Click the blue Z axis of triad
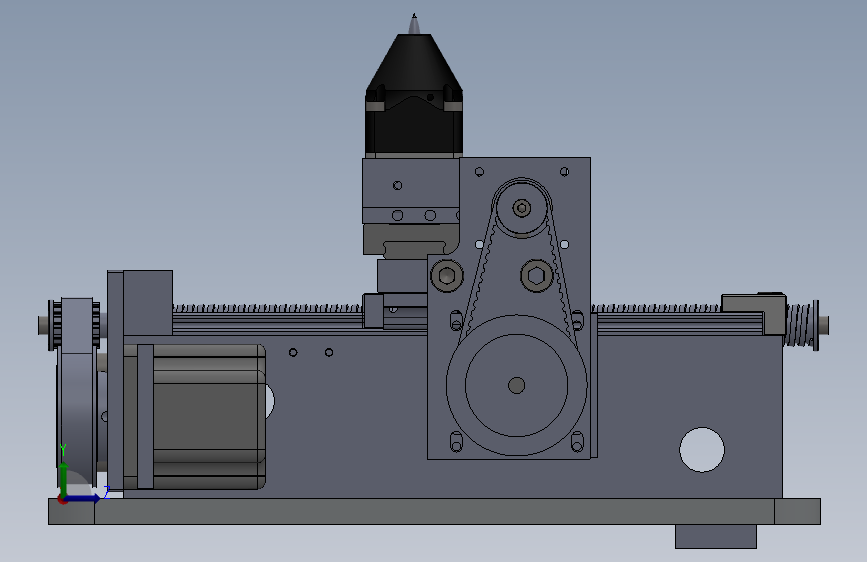The width and height of the screenshot is (867, 562). click(84, 498)
